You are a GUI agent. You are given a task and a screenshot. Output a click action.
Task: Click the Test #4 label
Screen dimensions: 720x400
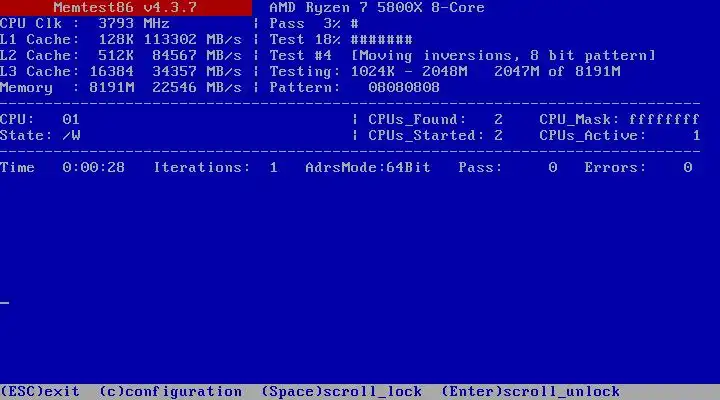(x=300, y=56)
